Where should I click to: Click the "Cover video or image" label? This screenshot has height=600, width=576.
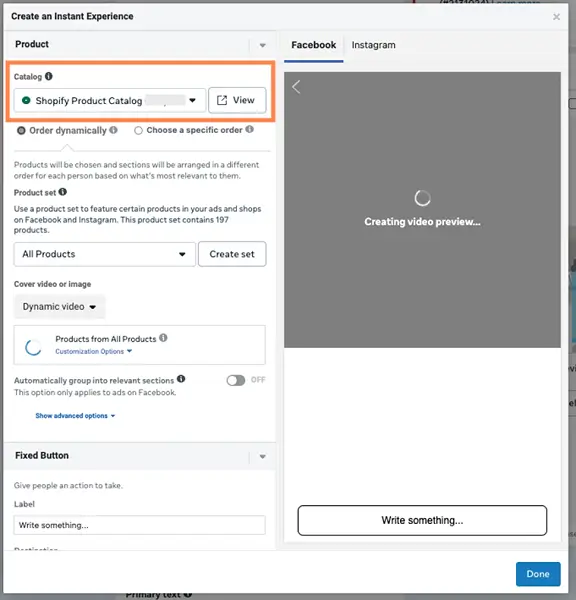[x=52, y=284]
